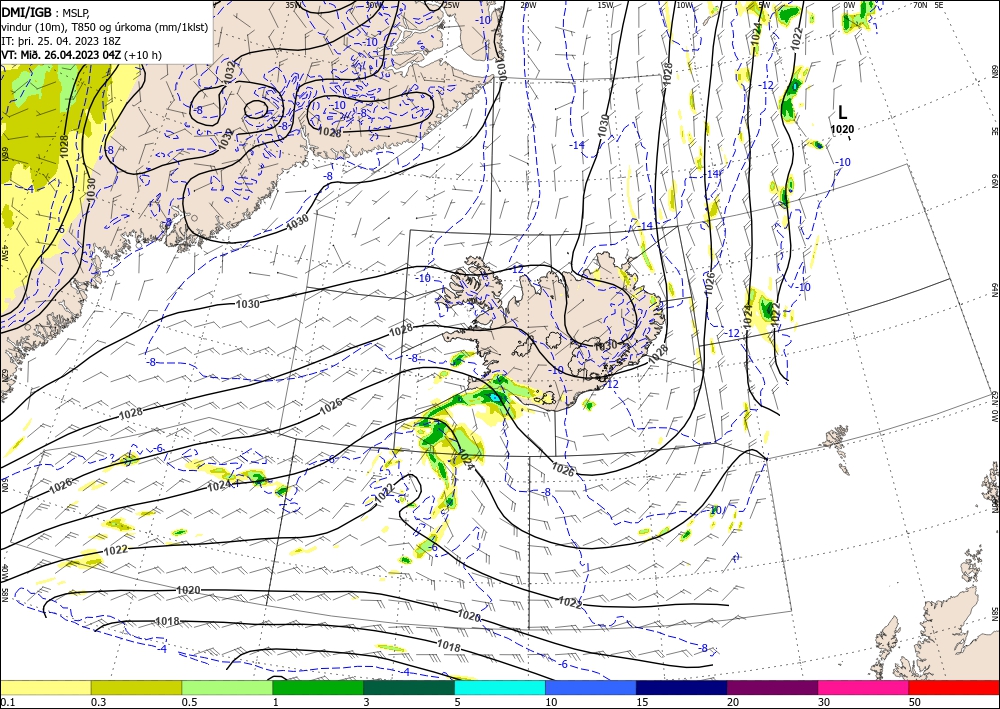
Task: Click the purple 20–30 mm legend swatch
Action: click(x=772, y=687)
